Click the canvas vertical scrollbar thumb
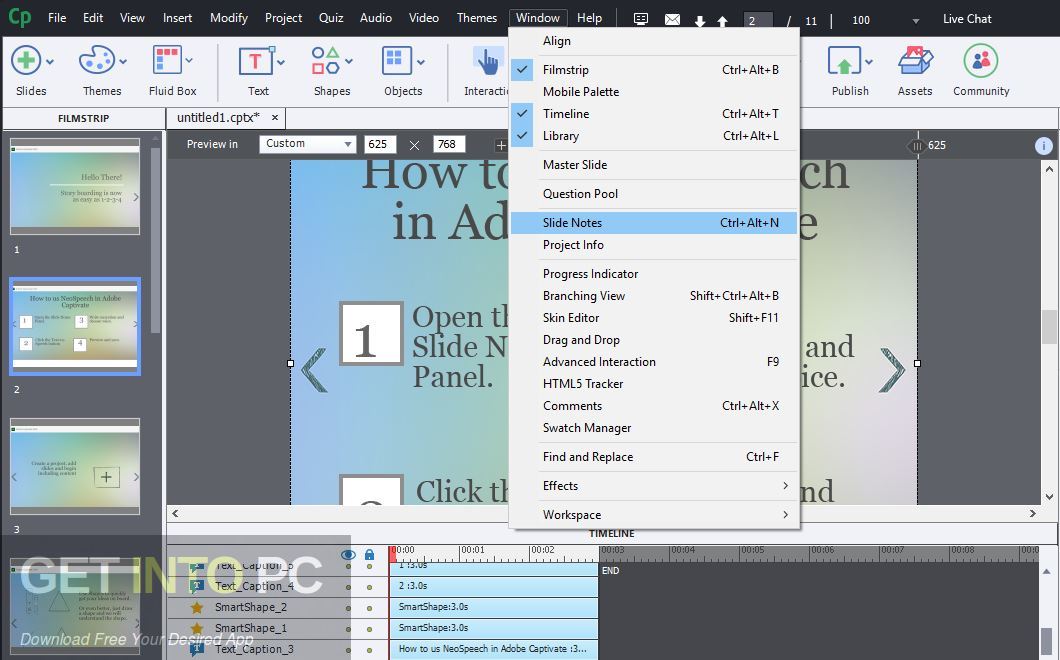1060x660 pixels. (x=1049, y=327)
